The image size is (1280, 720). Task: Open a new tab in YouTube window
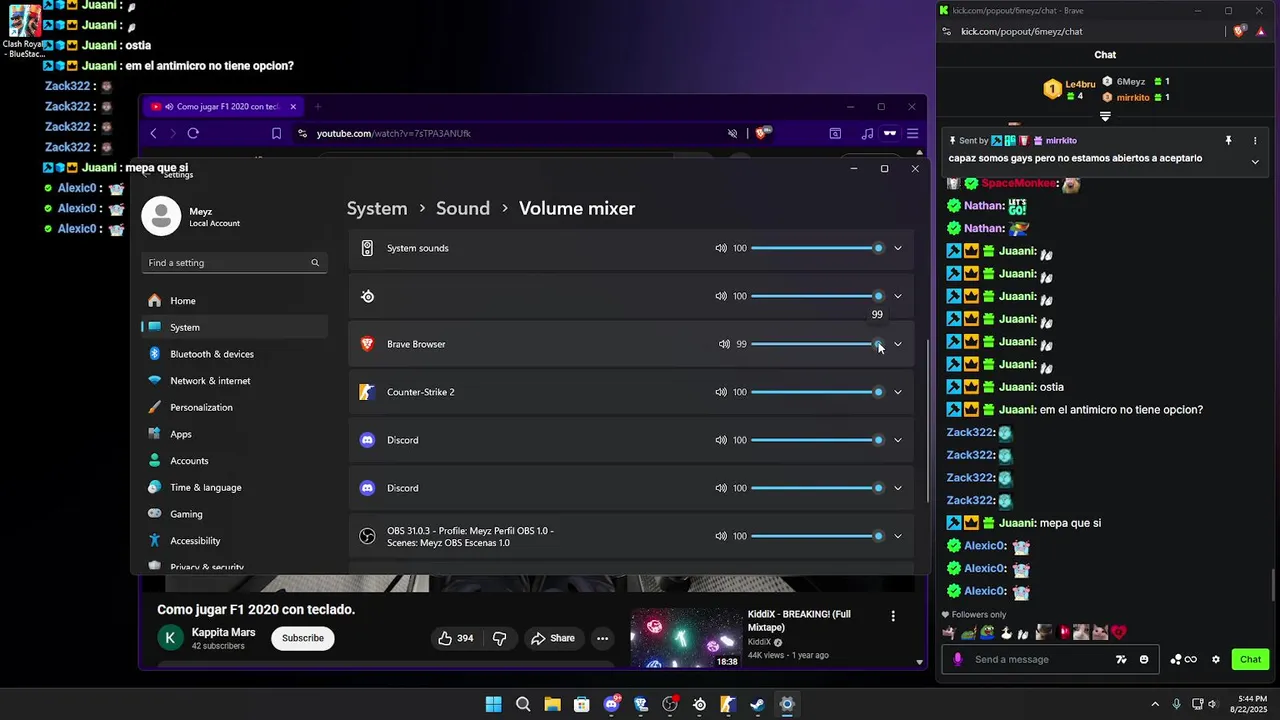[318, 107]
